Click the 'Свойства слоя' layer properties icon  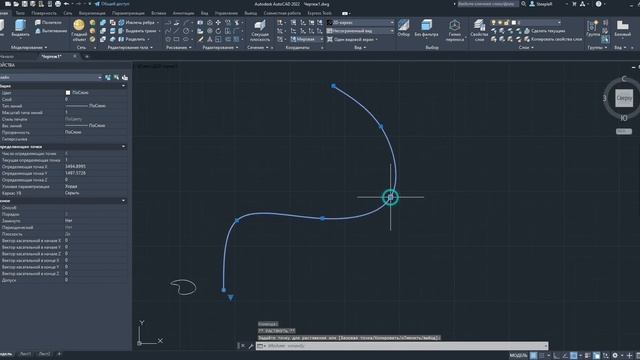[x=479, y=25]
